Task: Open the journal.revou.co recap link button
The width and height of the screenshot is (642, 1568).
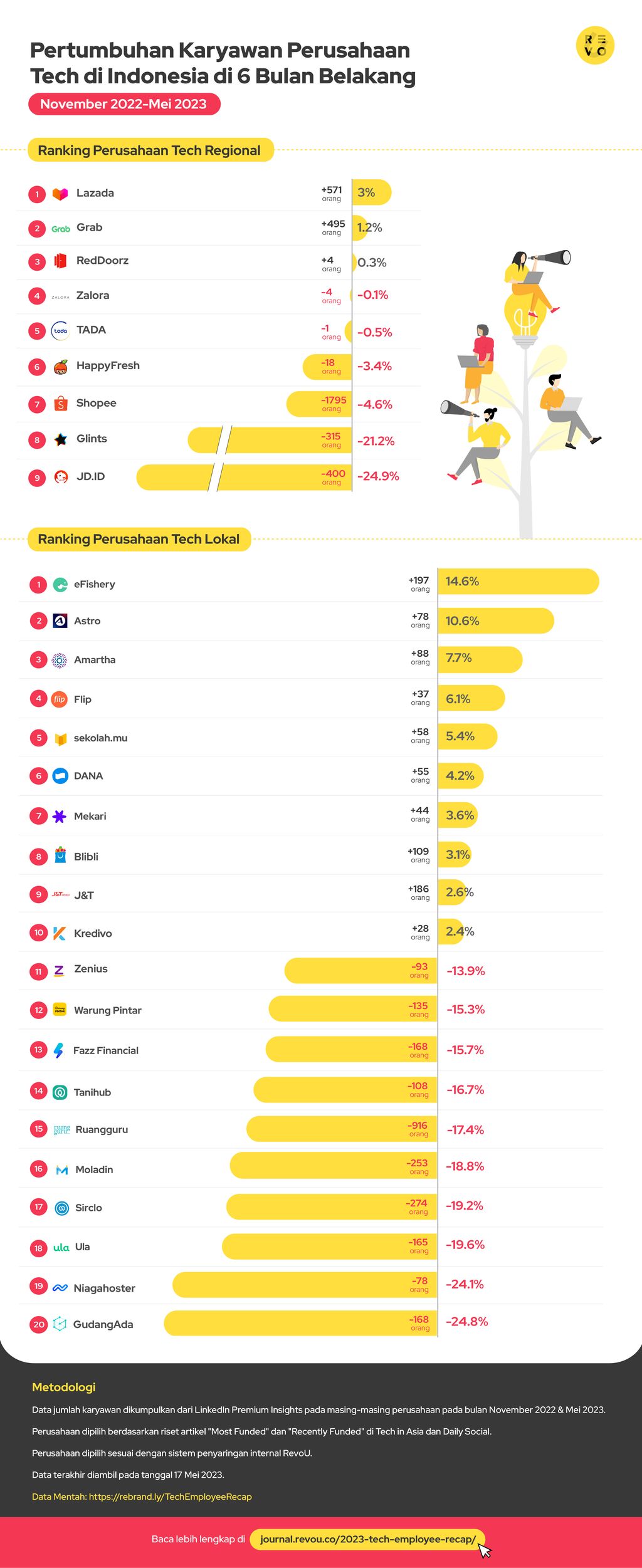Action: pos(367,1539)
